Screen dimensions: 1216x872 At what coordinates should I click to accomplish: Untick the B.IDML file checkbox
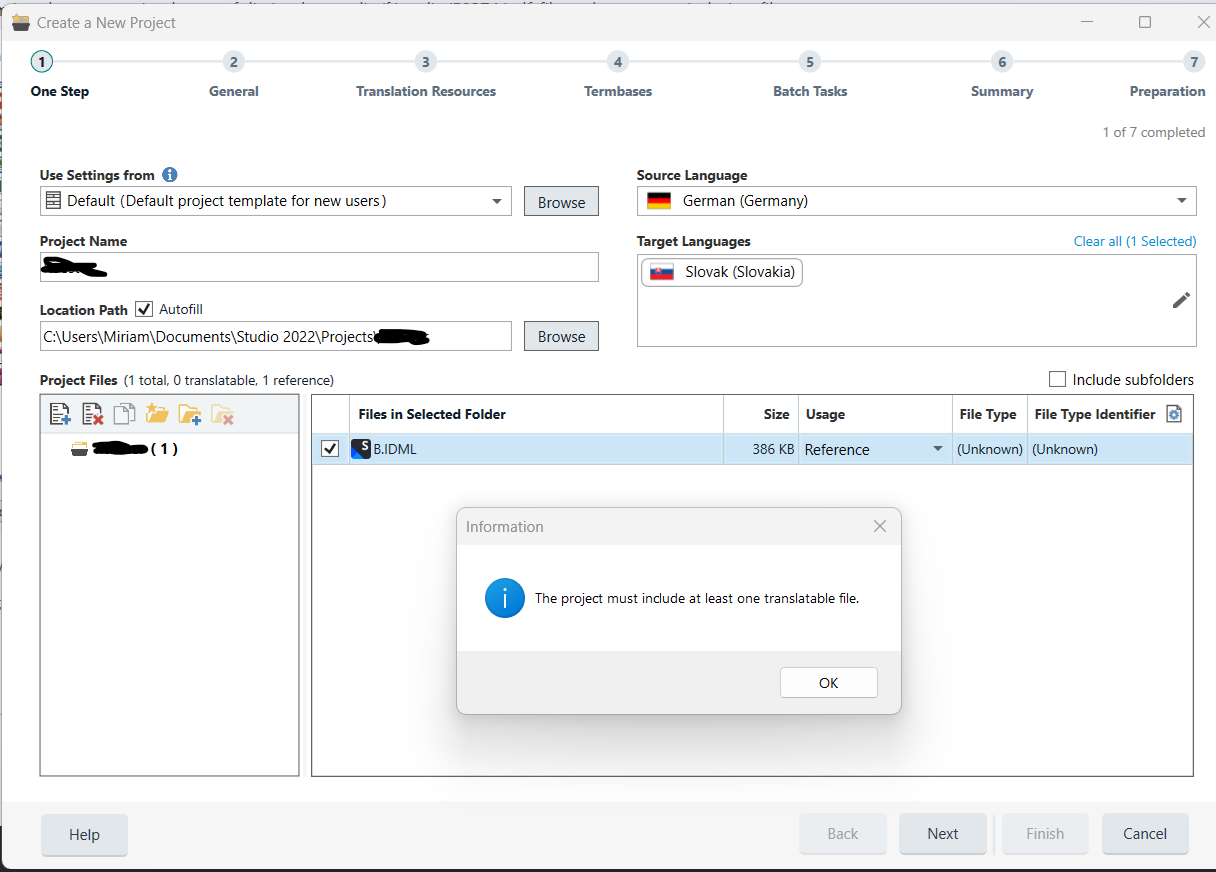330,449
